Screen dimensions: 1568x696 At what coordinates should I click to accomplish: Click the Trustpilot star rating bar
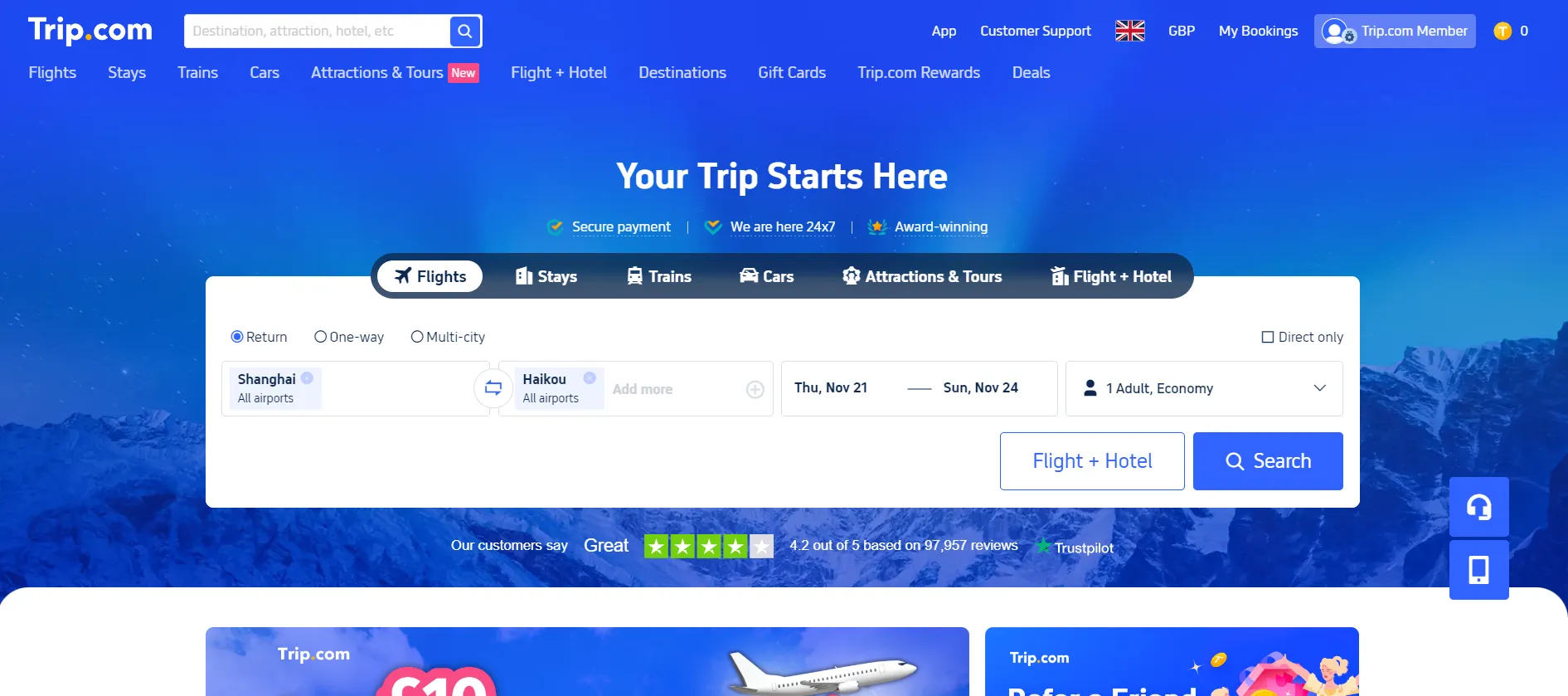point(709,546)
